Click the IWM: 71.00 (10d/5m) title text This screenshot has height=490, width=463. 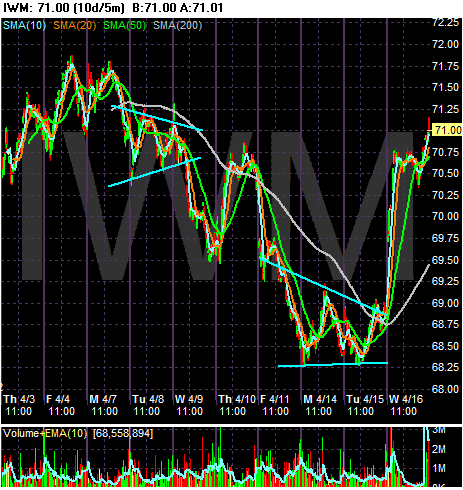(x=63, y=8)
